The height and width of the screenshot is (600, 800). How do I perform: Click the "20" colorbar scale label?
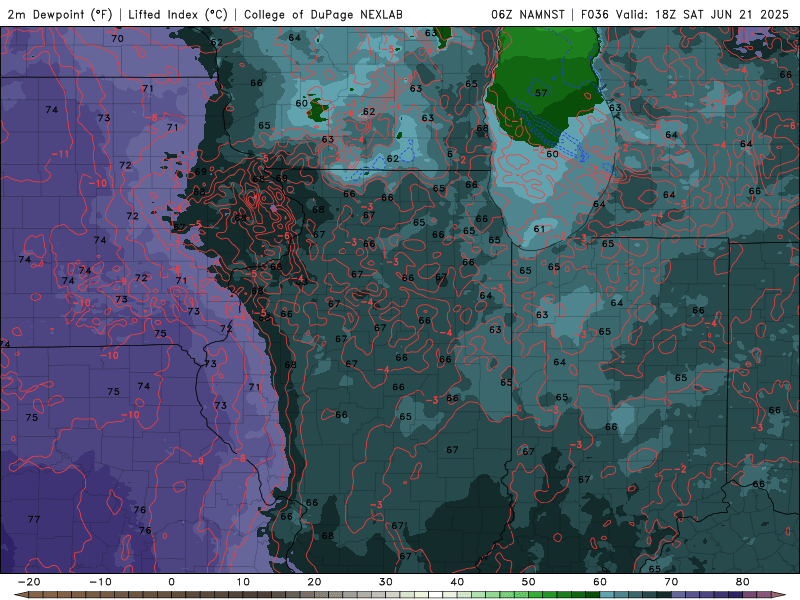coord(314,582)
